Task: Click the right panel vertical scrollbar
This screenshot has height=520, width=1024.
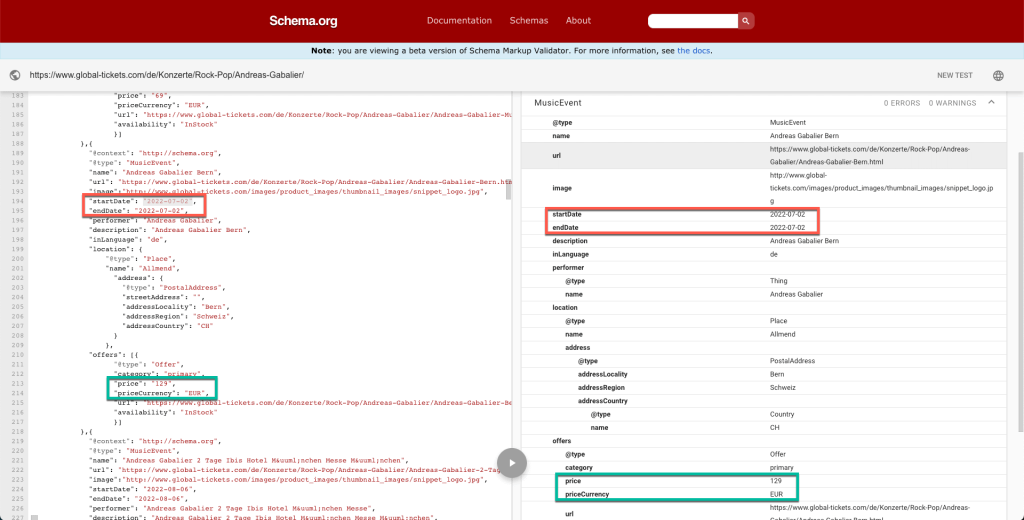Action: pos(1019,294)
